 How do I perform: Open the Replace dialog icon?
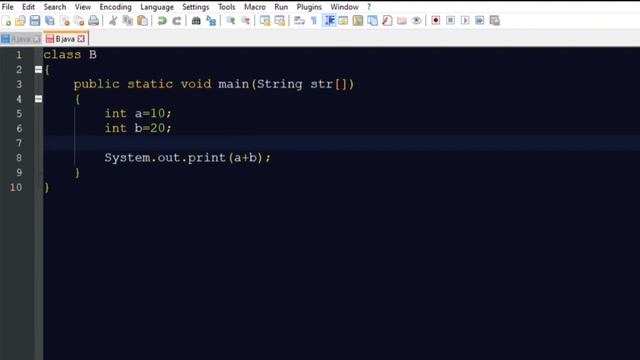click(x=211, y=20)
